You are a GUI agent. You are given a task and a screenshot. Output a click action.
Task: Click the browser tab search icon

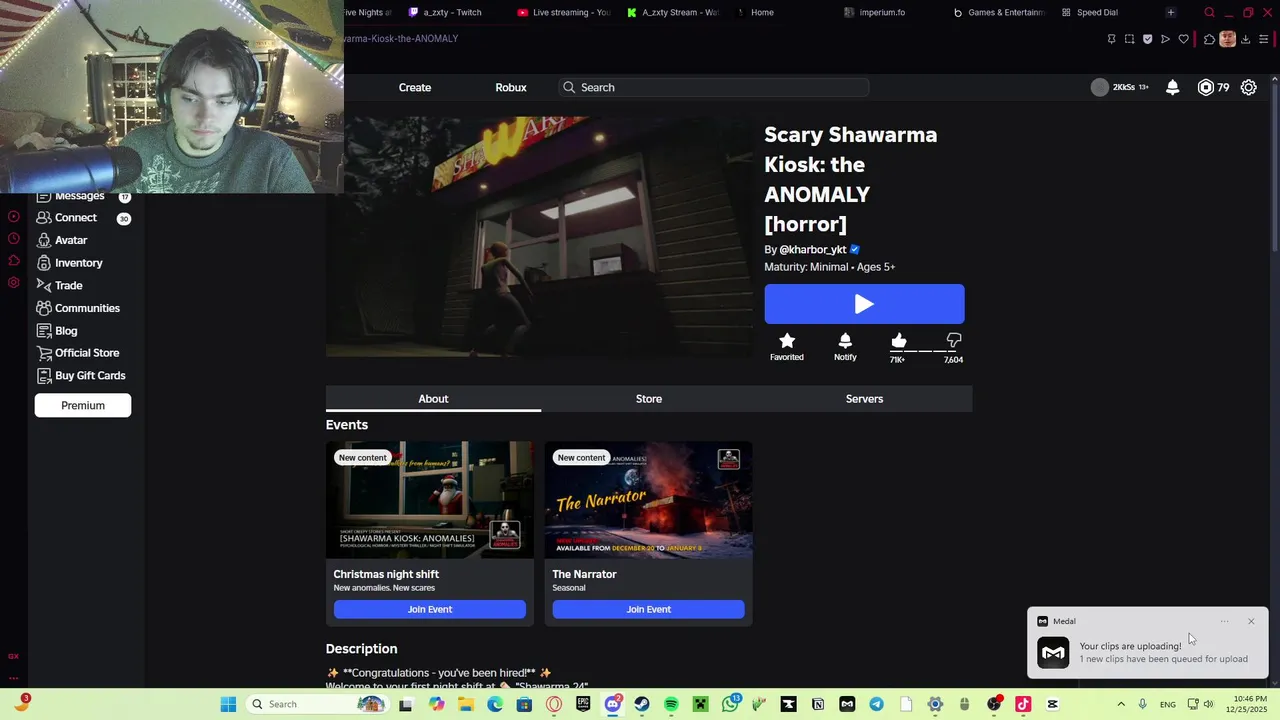(1209, 12)
